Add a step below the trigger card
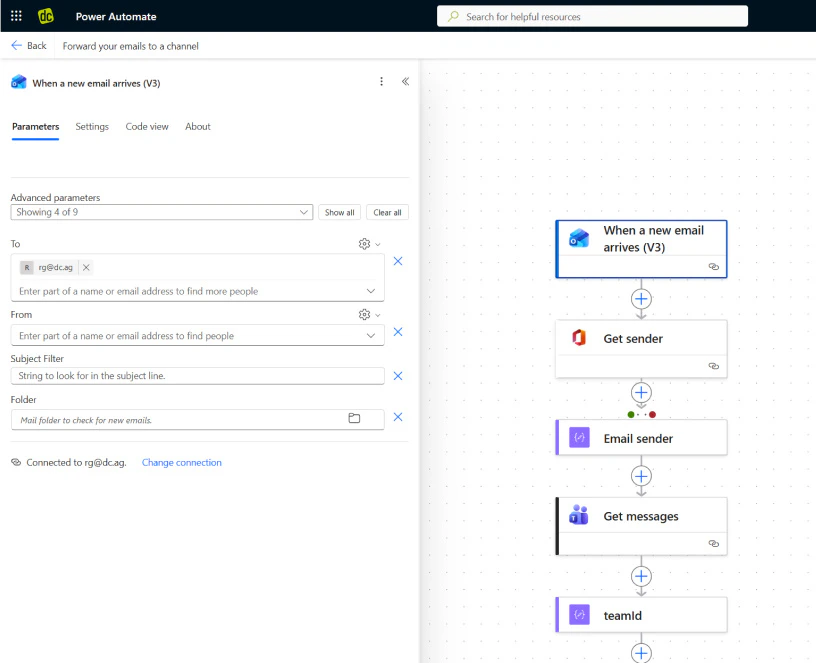 641,299
